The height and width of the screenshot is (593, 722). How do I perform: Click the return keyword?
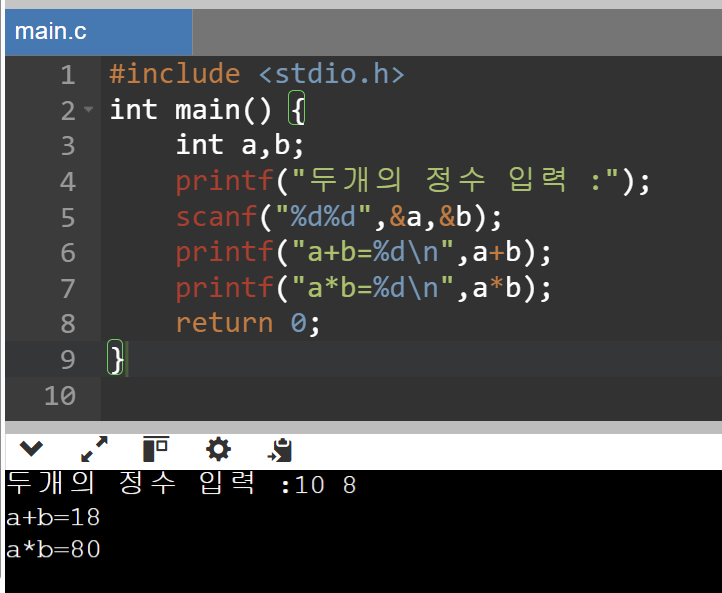pyautogui.click(x=224, y=323)
